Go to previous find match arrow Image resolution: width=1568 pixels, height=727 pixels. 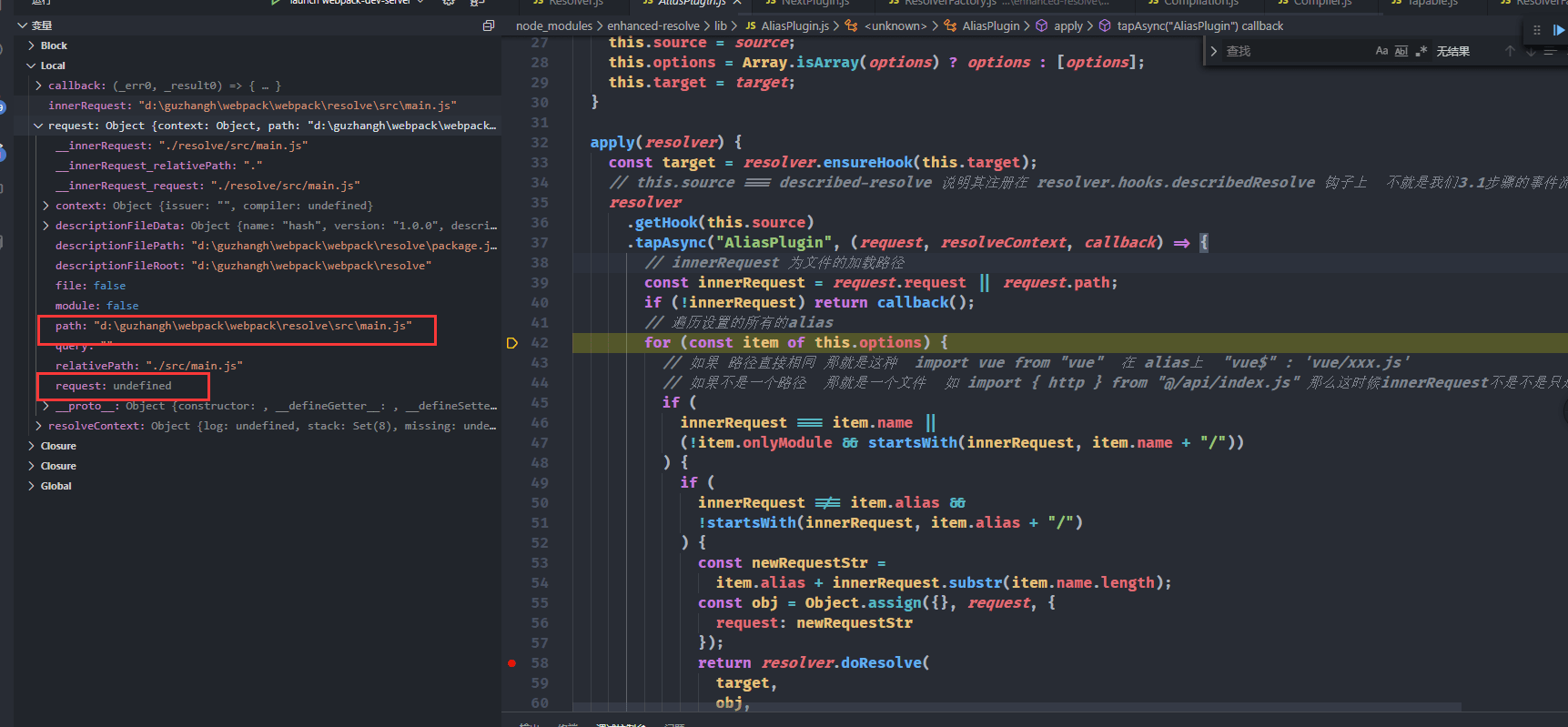pos(1510,52)
